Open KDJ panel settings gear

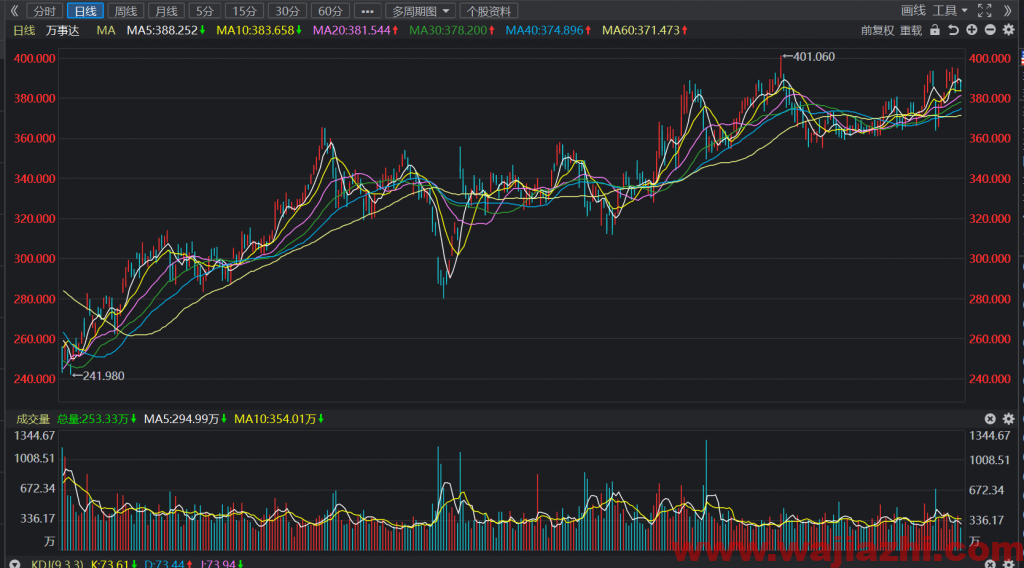pyautogui.click(x=1008, y=564)
